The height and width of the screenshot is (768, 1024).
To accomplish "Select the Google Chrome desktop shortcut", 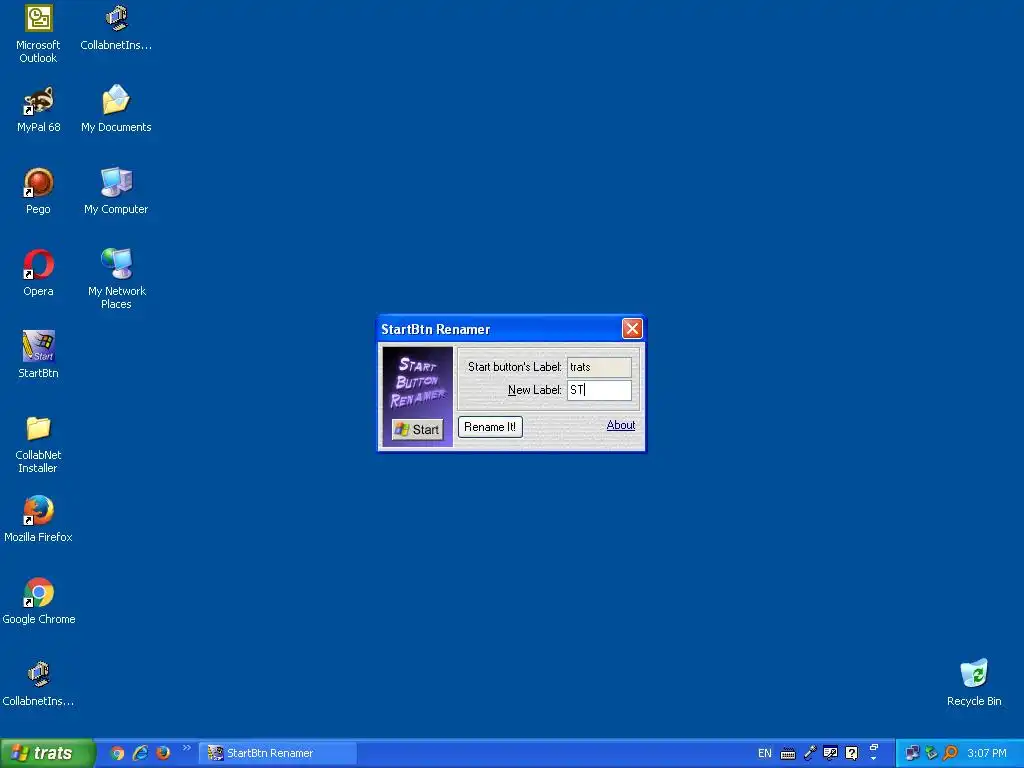I will coord(39,601).
